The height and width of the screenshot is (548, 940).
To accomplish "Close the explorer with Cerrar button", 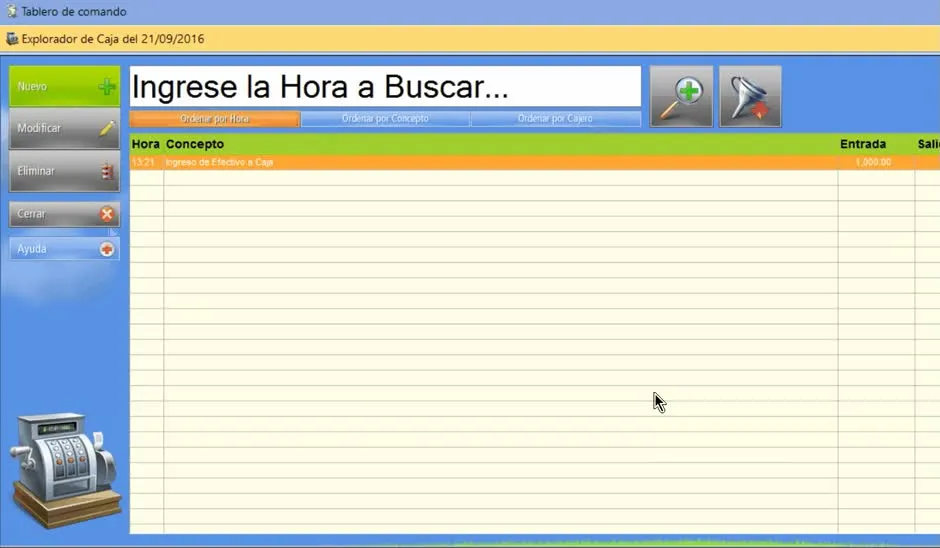I will 64,214.
